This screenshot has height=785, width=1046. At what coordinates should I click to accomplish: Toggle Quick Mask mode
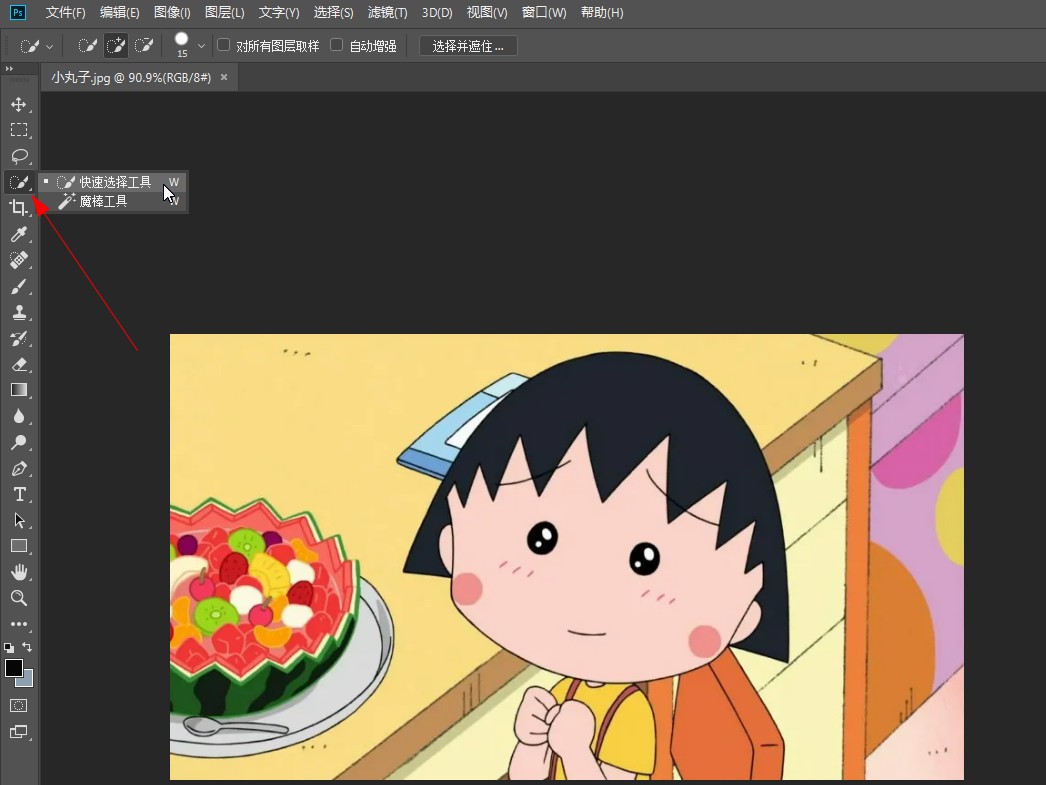(x=19, y=706)
